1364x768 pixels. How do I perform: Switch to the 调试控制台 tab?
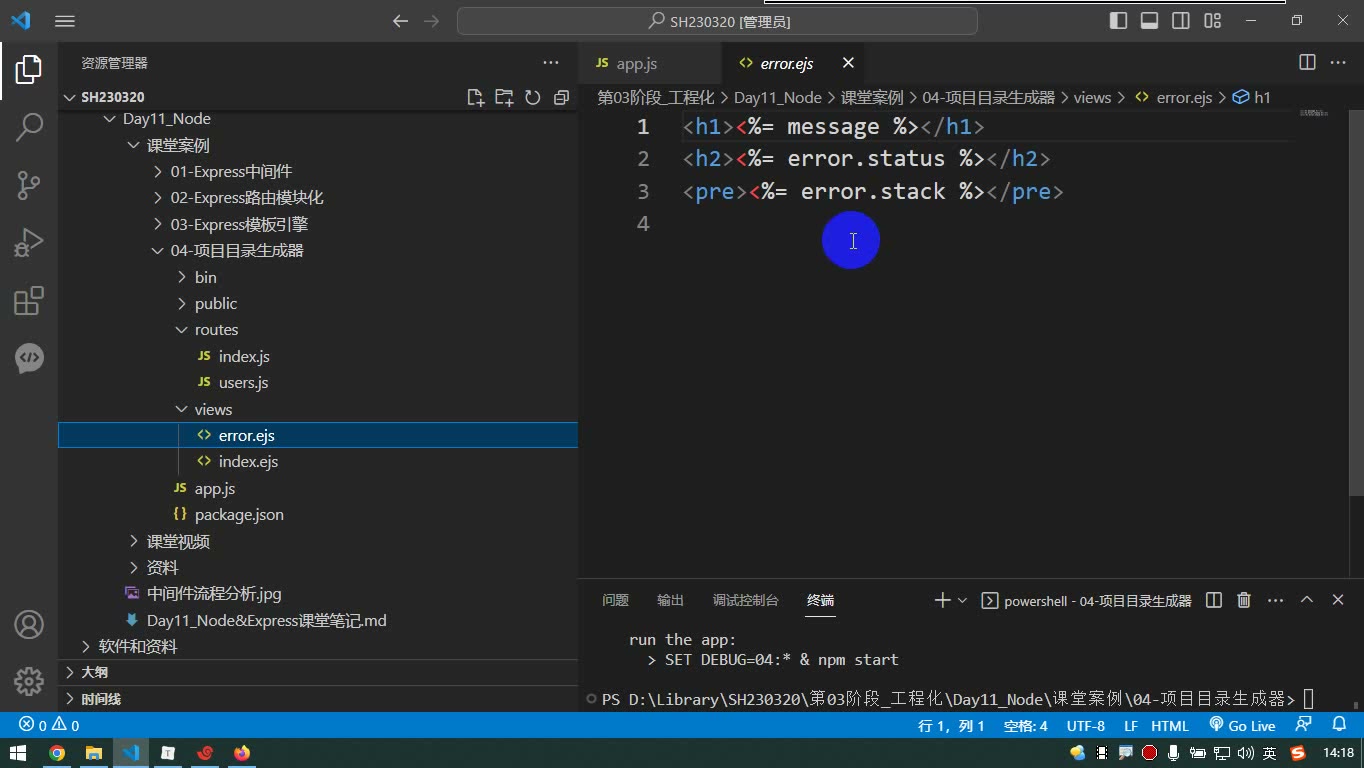coord(745,600)
